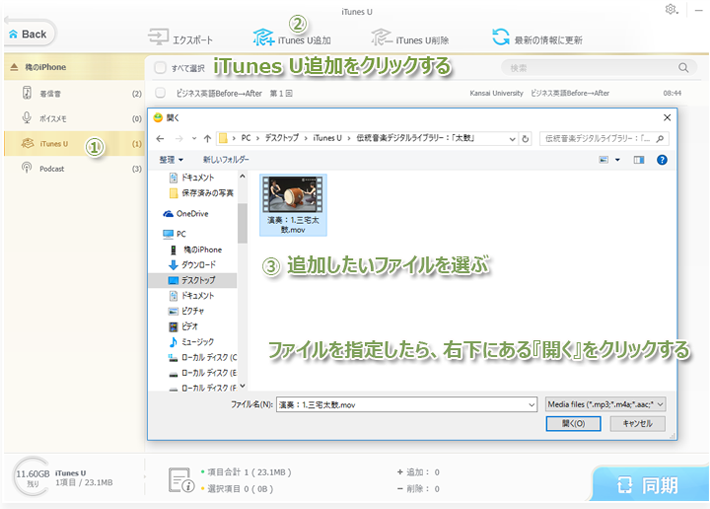The height and width of the screenshot is (509, 710).
Task: Select ミュージック in navigation tree
Action: [192, 342]
